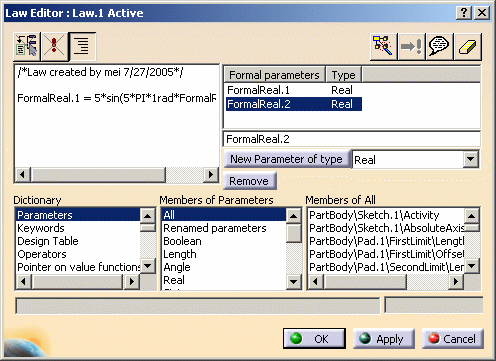This screenshot has height=361, width=496.
Task: Click OK to confirm the law
Action: tap(314, 339)
